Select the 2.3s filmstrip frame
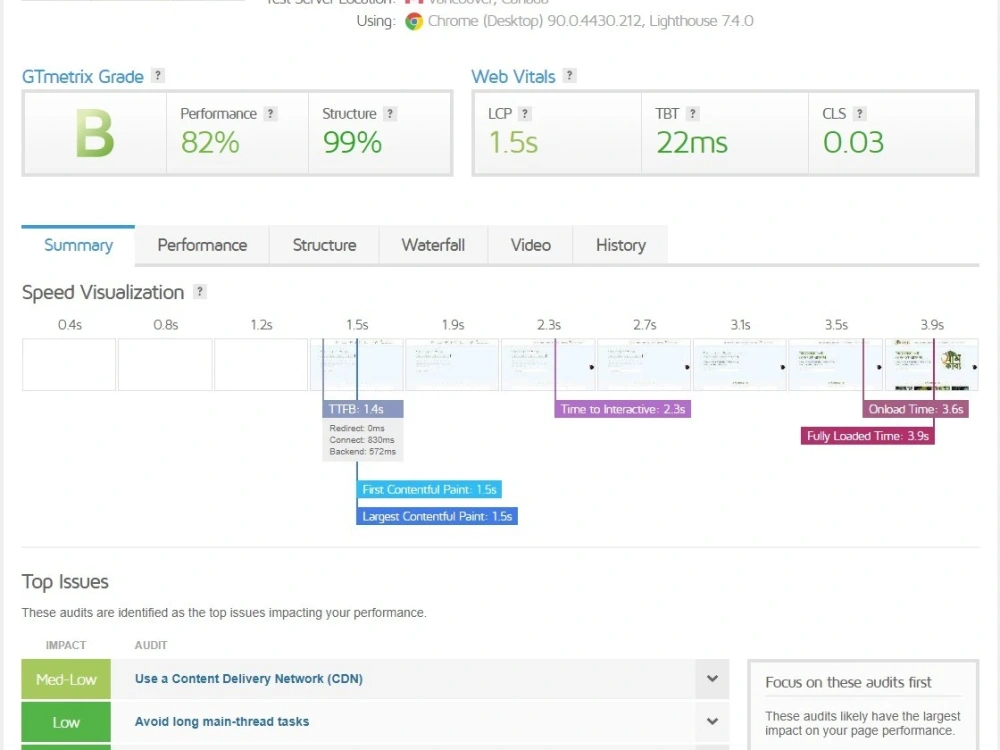Image resolution: width=1000 pixels, height=750 pixels. pos(548,364)
